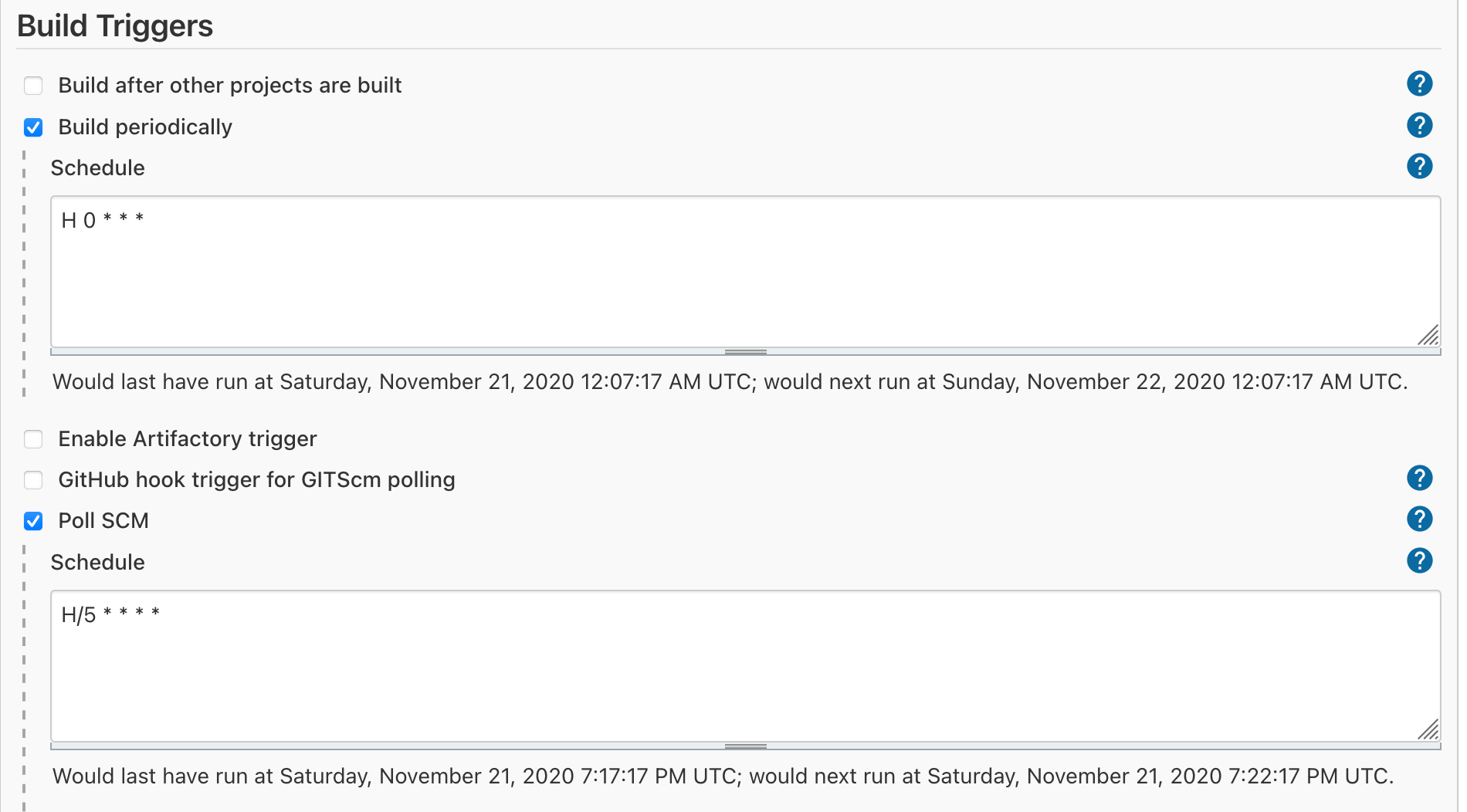This screenshot has height=812, width=1467.
Task: Uncheck the Build periodically checkbox
Action: pos(33,127)
